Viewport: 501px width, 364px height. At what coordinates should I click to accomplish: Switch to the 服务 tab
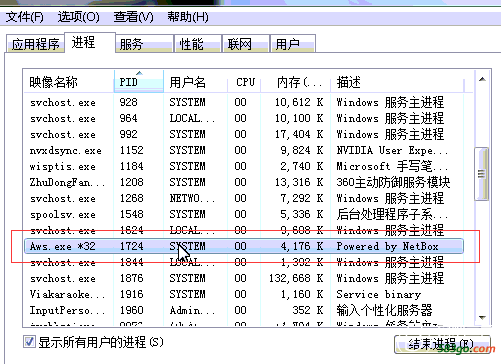[x=144, y=44]
